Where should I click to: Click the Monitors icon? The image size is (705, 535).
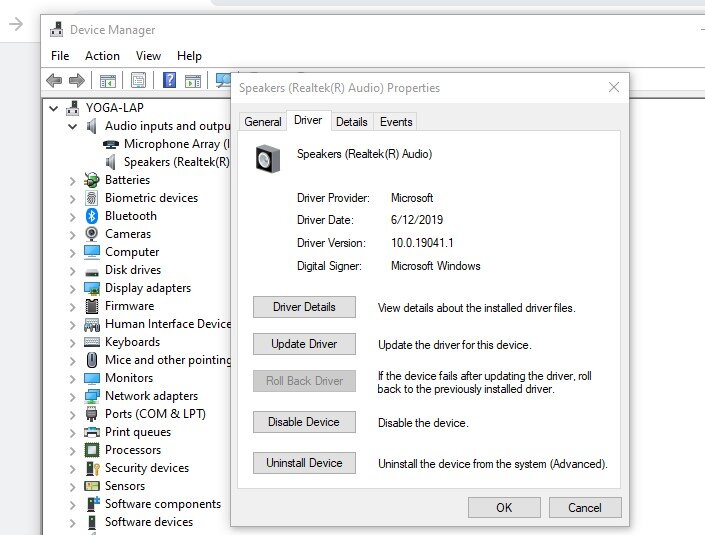(x=92, y=378)
